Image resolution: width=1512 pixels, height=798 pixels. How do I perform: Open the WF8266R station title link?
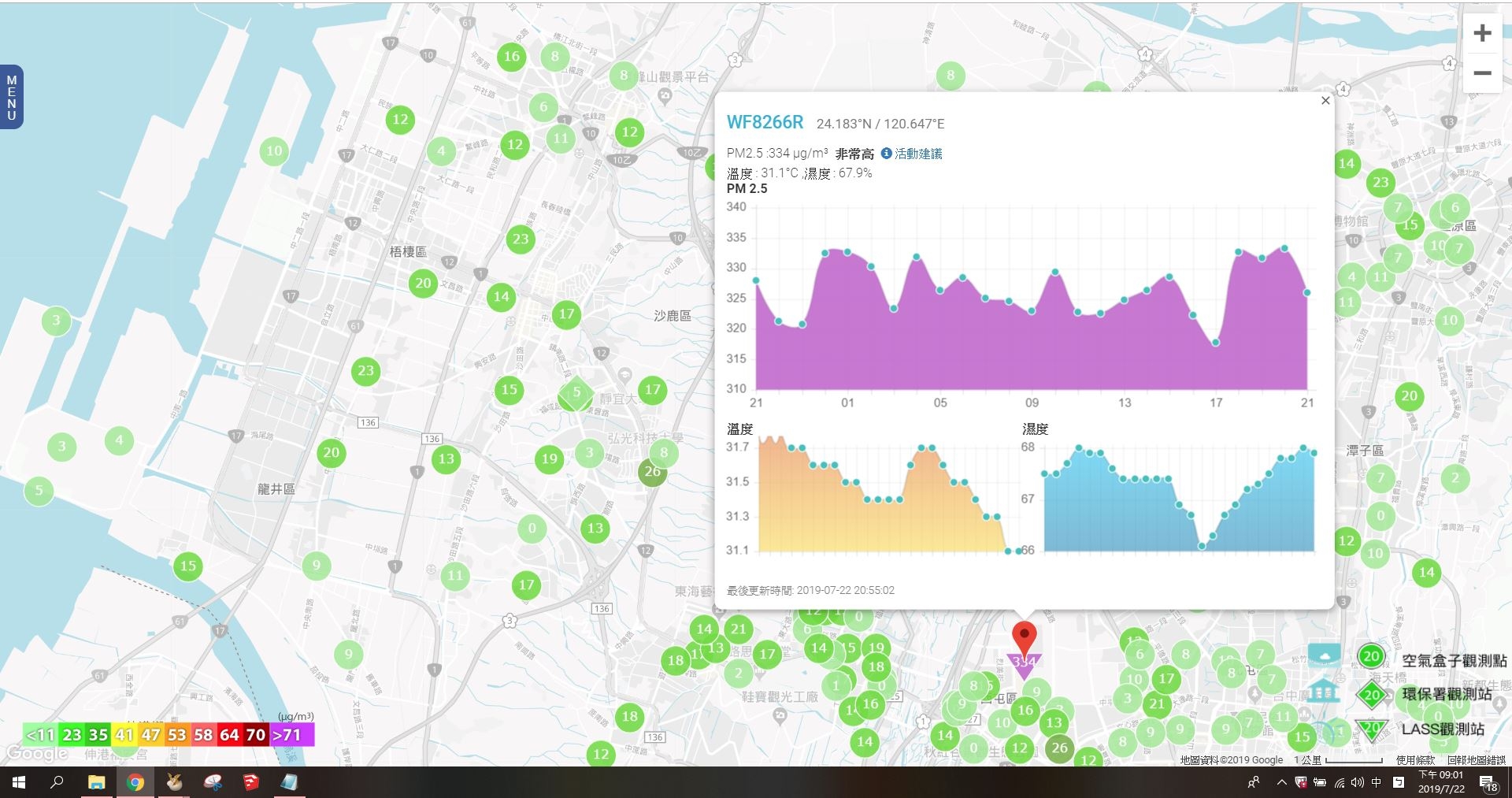pos(765,122)
